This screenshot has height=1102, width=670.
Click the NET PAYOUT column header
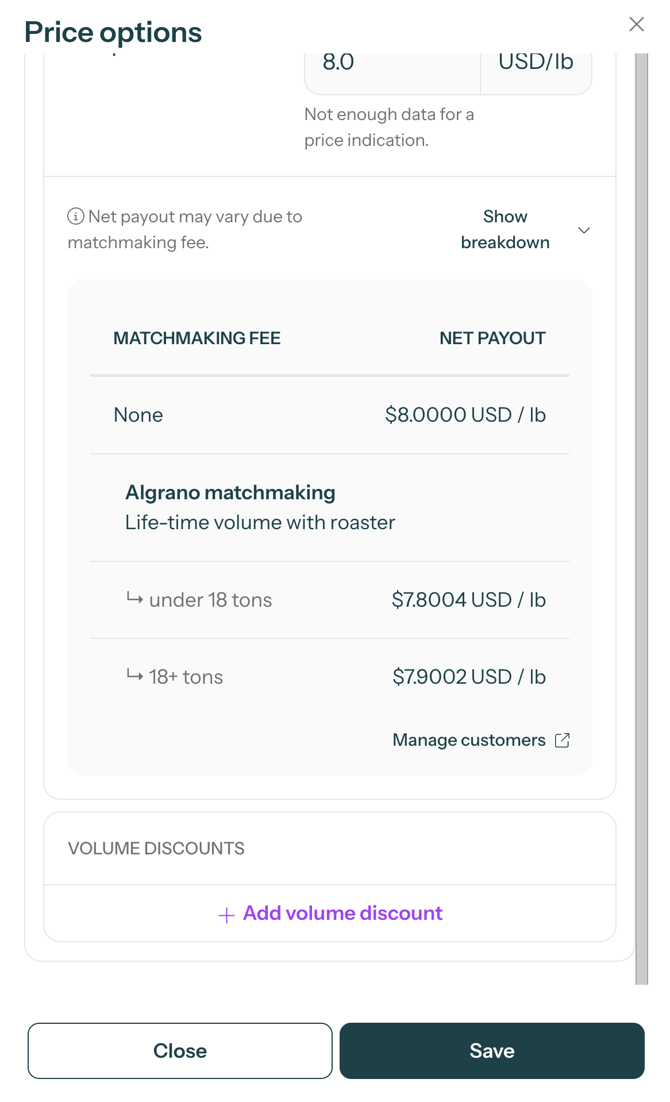tap(492, 338)
